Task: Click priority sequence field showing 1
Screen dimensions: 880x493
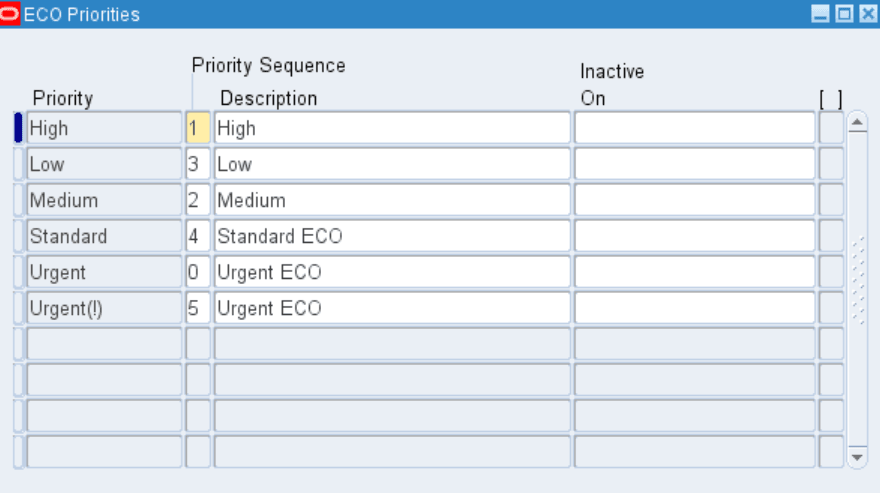Action: click(198, 128)
